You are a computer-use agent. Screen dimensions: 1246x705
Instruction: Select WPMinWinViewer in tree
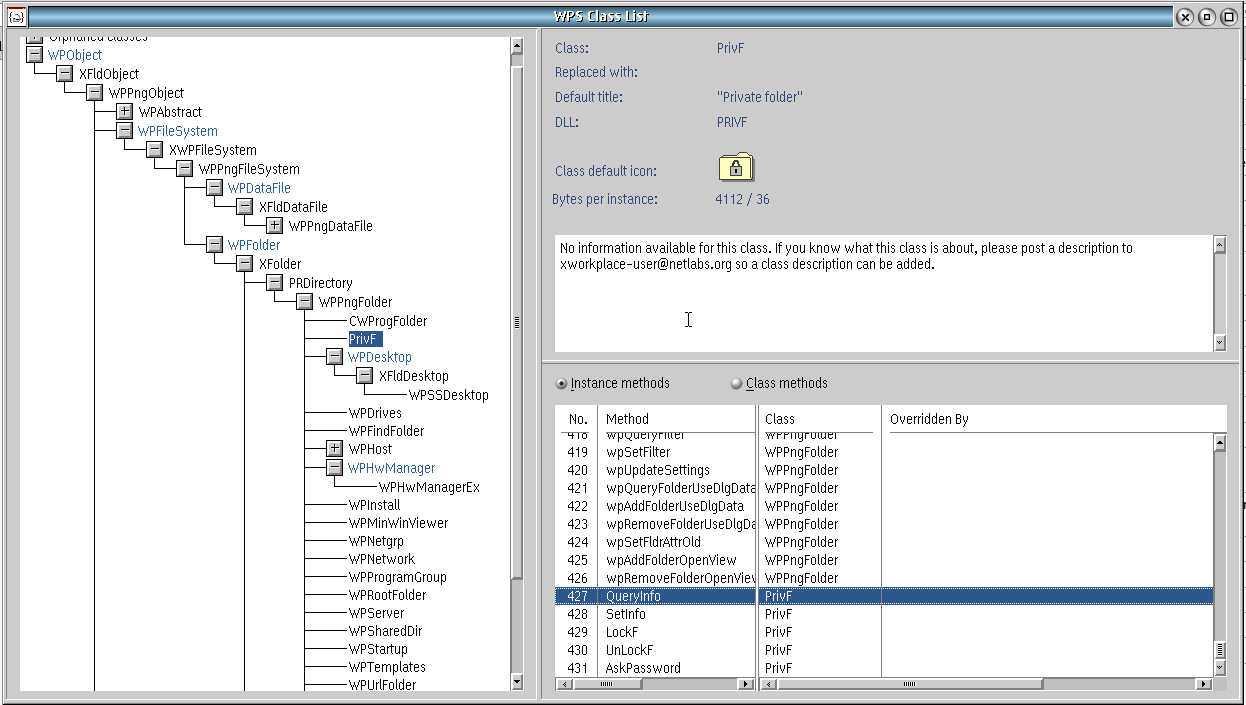398,523
